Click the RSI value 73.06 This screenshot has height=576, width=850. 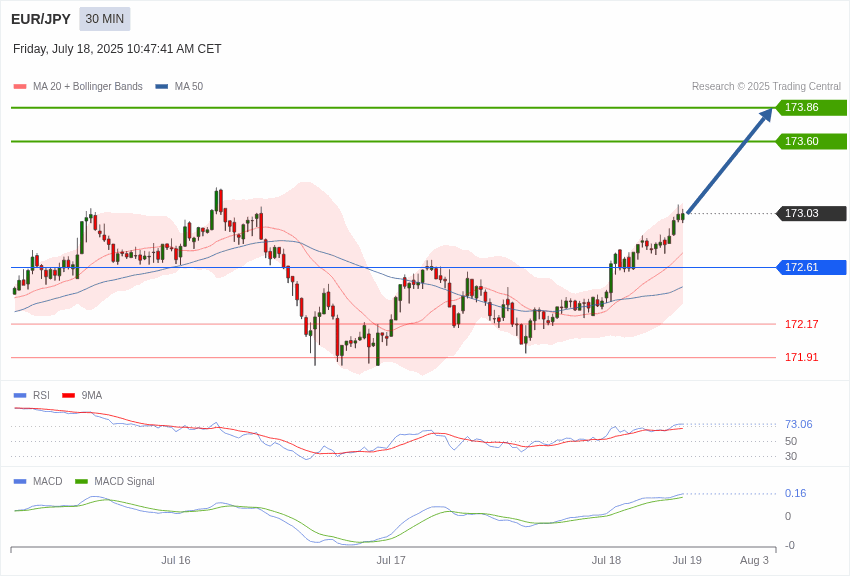click(x=799, y=424)
